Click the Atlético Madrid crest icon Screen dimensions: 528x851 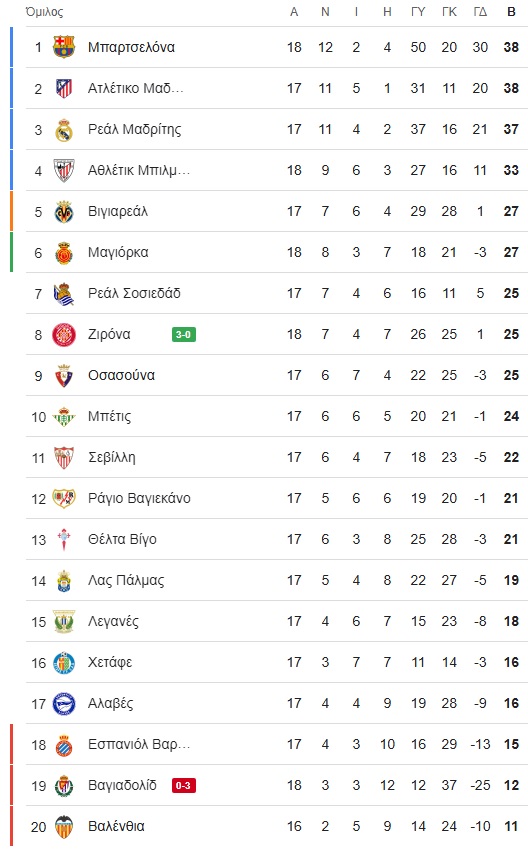pos(63,88)
